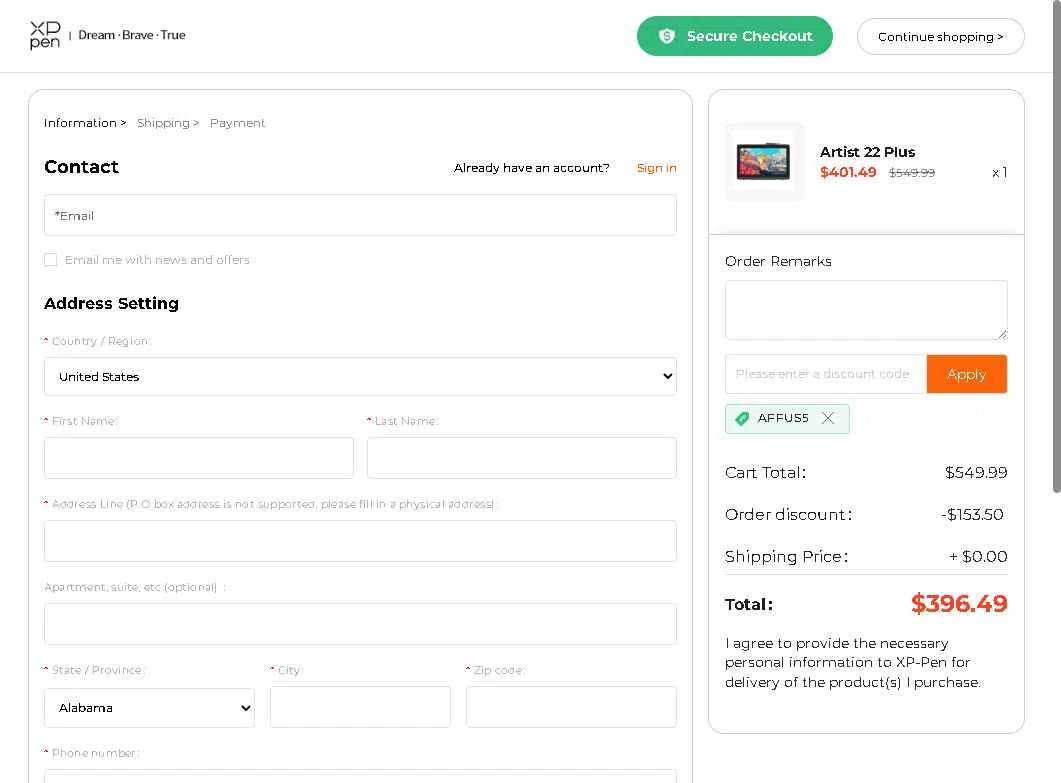Focus the Address Line field

360,541
